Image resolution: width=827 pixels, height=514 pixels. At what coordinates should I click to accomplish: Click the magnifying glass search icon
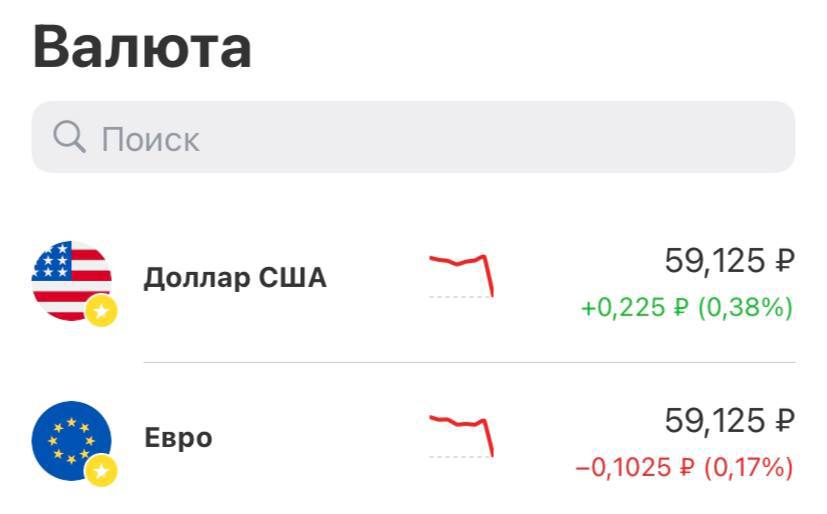tap(68, 138)
